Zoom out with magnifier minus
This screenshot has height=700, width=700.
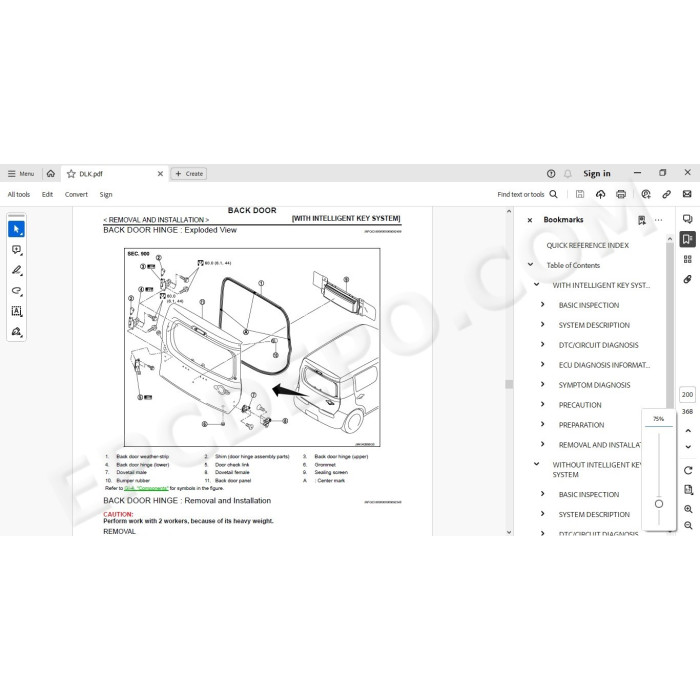point(688,525)
